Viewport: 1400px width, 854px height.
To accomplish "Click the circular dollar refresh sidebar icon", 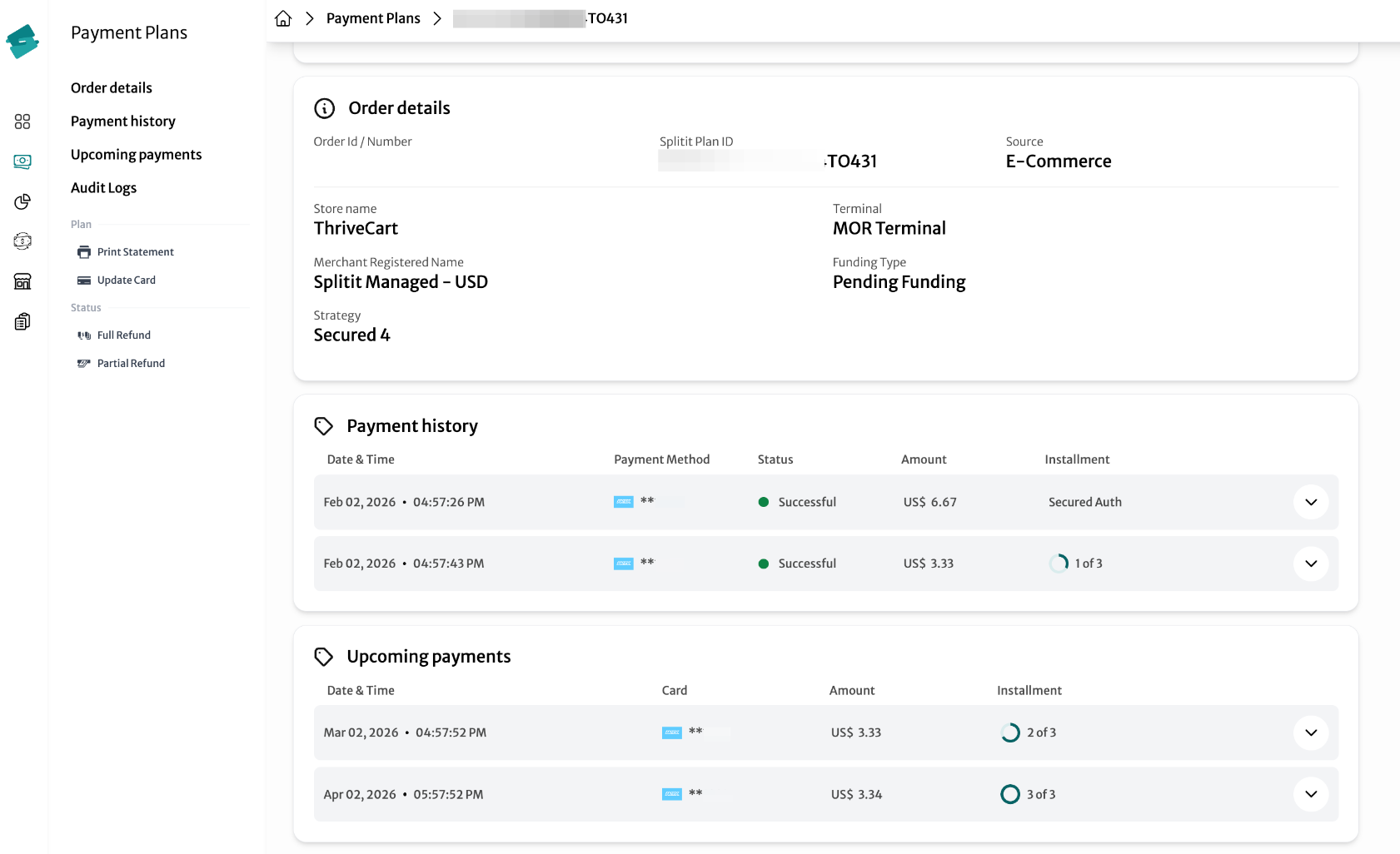I will pos(22,241).
